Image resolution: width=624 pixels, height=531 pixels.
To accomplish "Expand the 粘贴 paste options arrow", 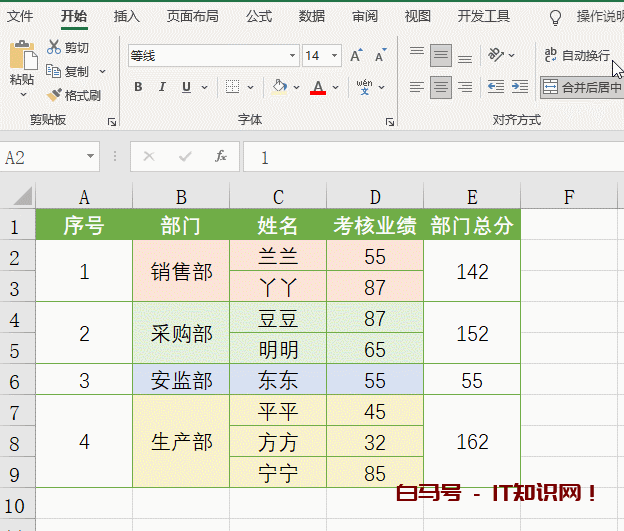I will point(23,95).
